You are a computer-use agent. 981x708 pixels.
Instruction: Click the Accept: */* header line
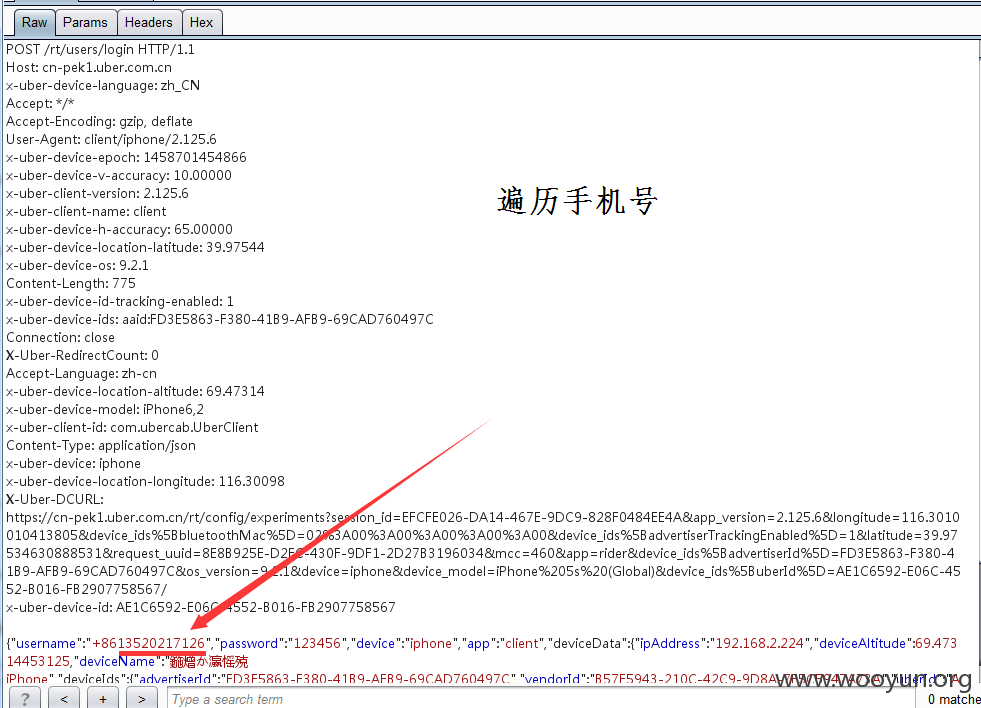[40, 104]
